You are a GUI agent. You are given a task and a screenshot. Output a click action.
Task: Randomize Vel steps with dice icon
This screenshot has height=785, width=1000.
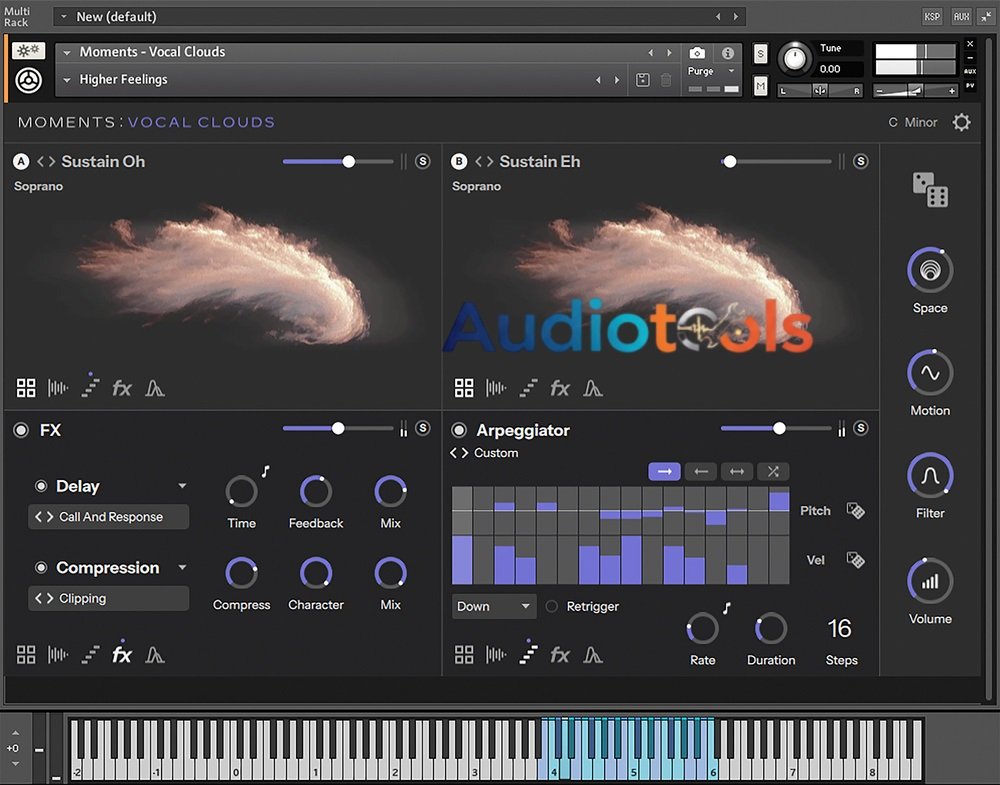pyautogui.click(x=855, y=559)
